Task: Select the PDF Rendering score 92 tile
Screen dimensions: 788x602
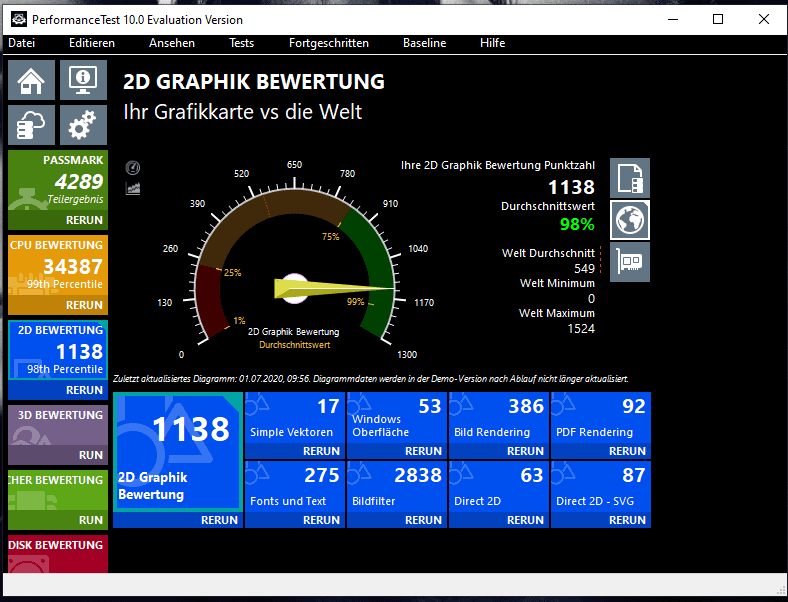Action: (x=601, y=418)
